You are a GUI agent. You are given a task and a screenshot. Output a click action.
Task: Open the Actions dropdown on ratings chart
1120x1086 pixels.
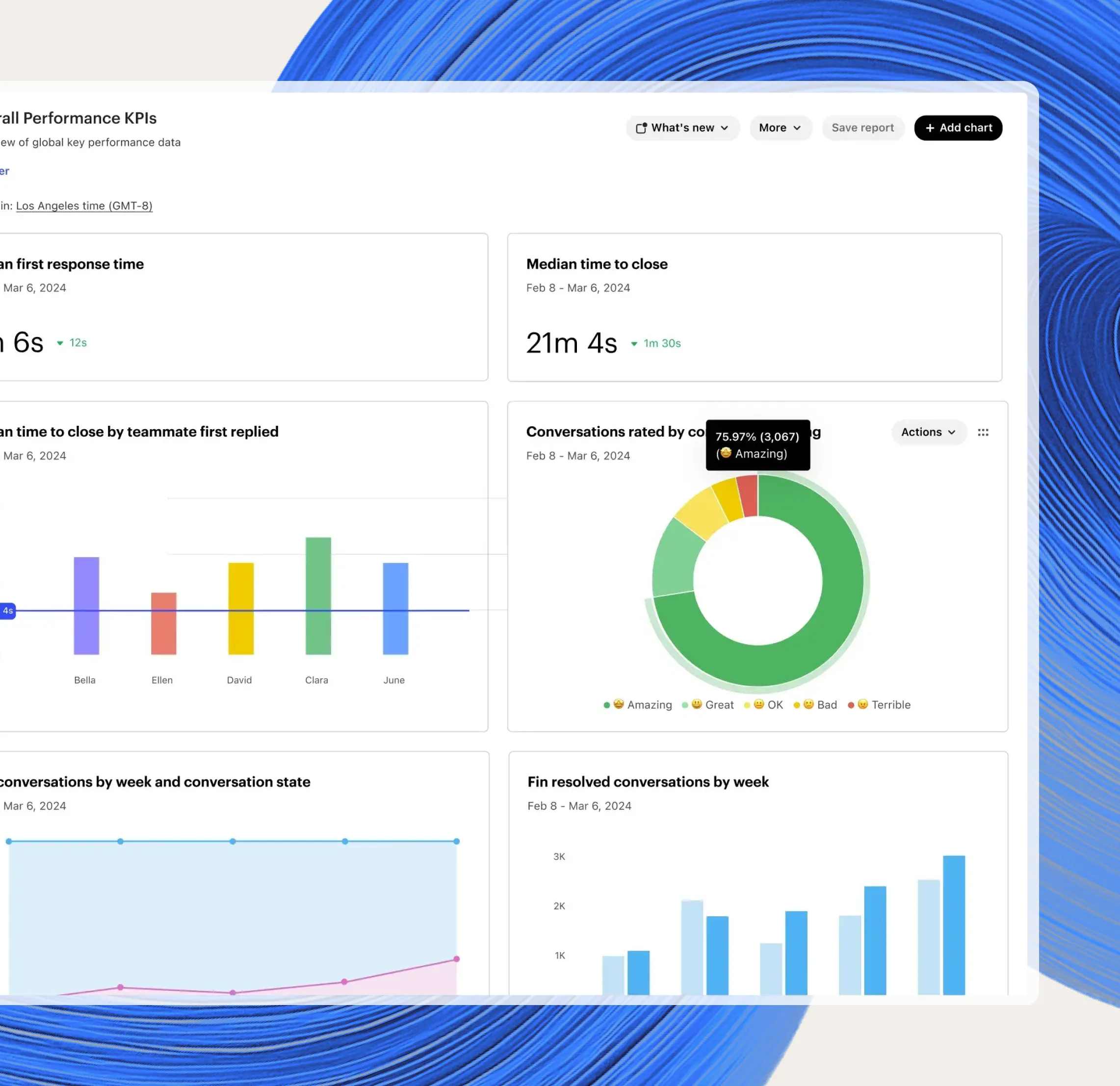pyautogui.click(x=929, y=433)
